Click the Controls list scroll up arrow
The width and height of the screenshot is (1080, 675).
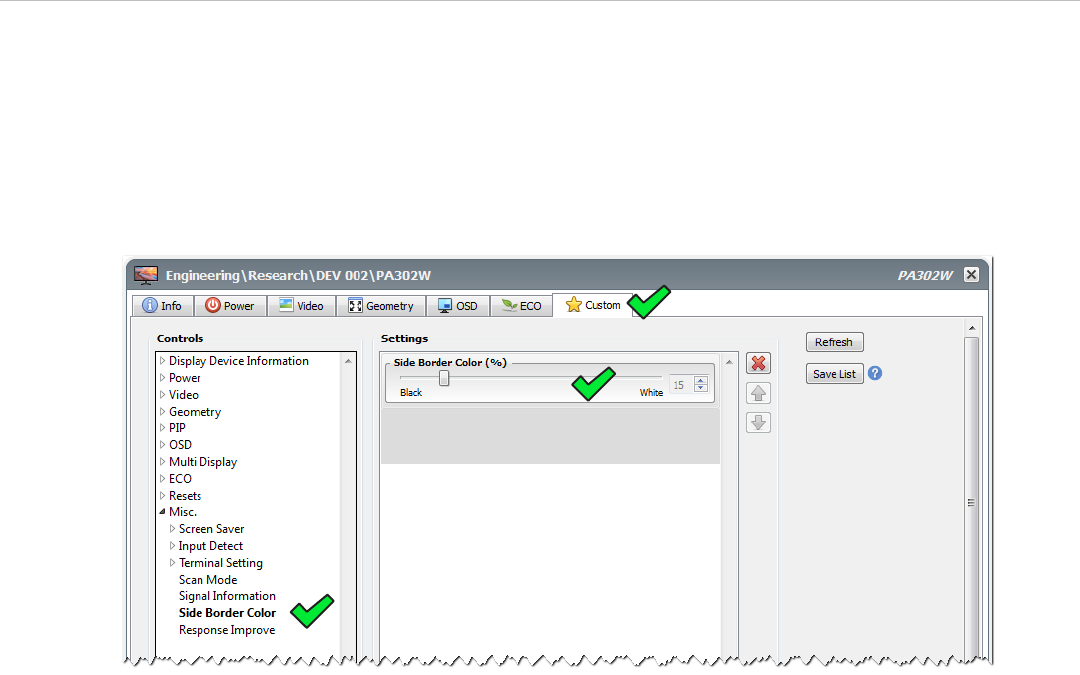tap(349, 361)
